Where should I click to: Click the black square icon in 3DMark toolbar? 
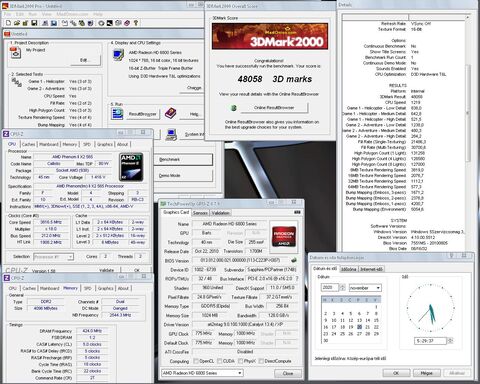click(109, 23)
